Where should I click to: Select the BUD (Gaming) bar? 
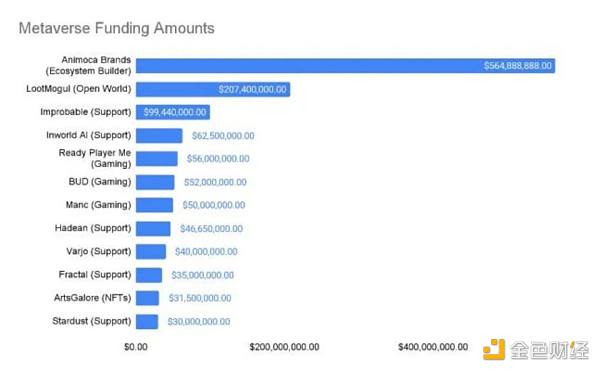(155, 182)
